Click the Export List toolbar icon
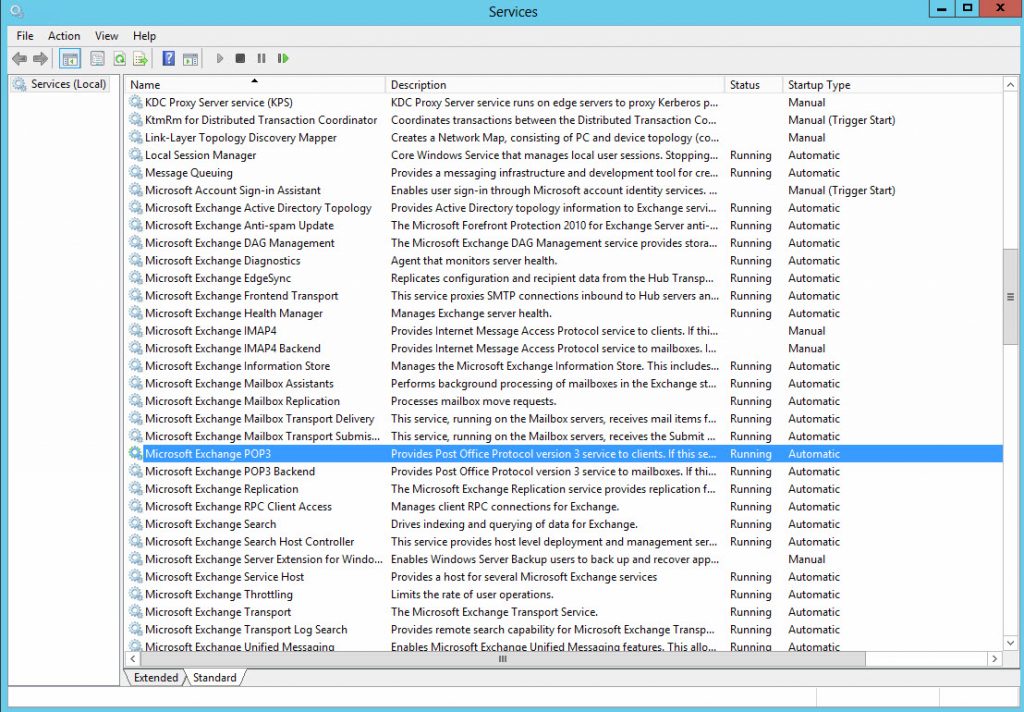Viewport: 1024px width, 712px height. [x=141, y=59]
